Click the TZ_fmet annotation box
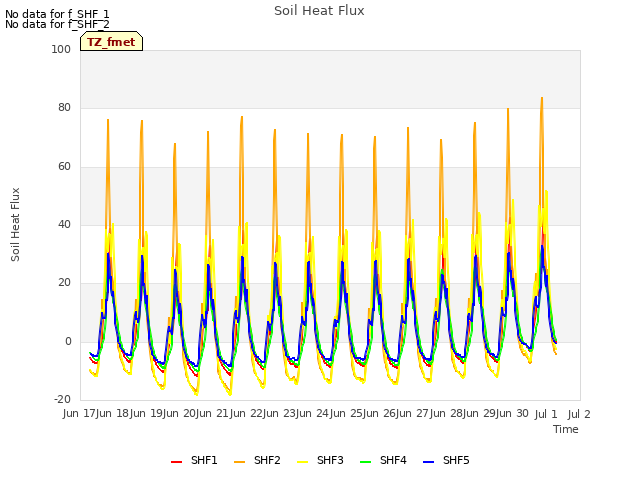 [111, 41]
